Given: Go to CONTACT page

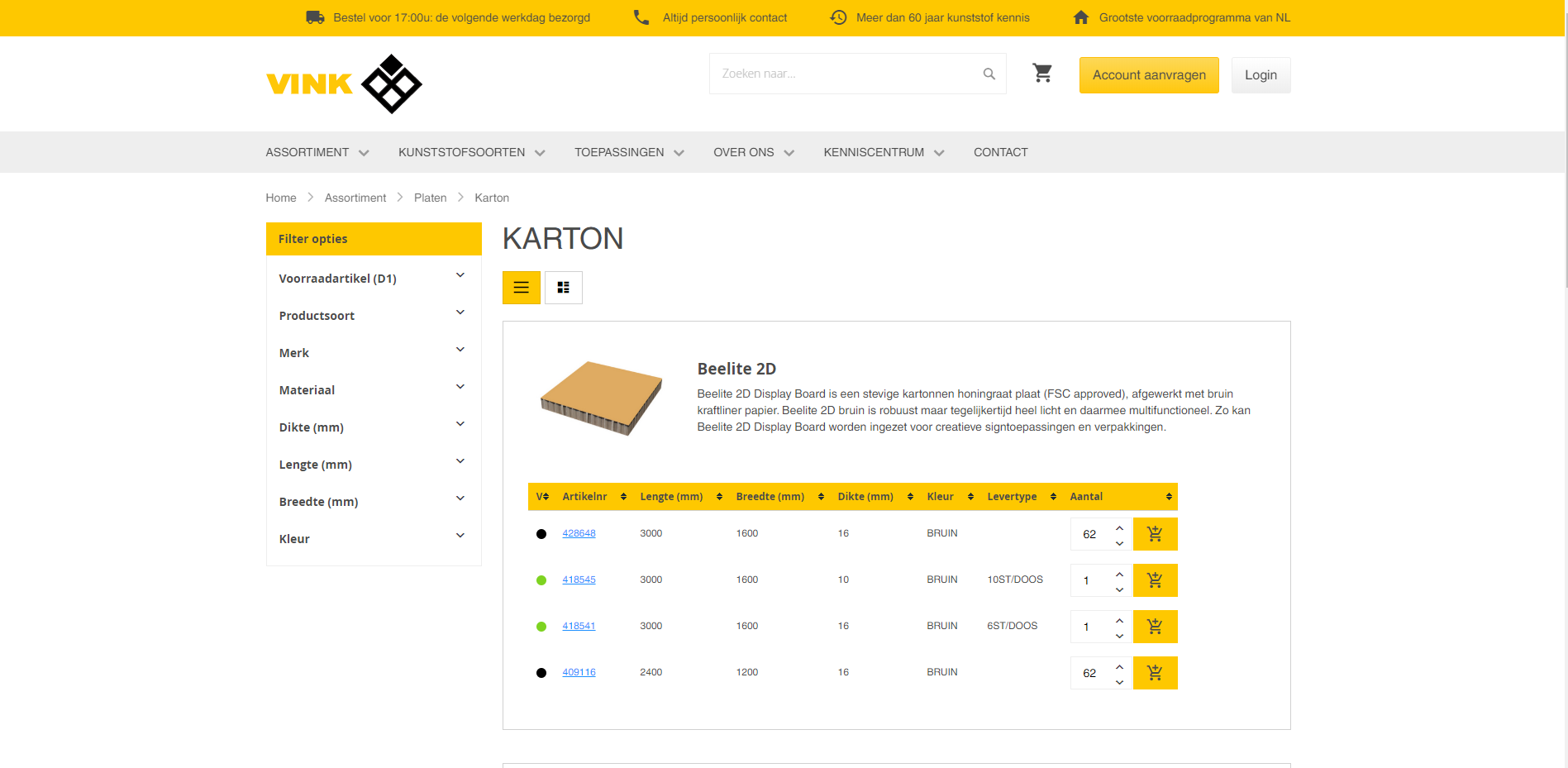Looking at the screenshot, I should click(x=1001, y=152).
